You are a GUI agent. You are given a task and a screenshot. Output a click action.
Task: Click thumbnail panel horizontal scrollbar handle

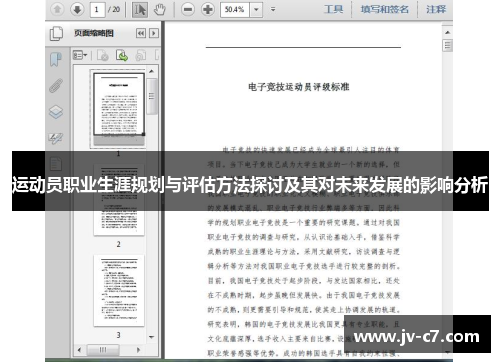(x=103, y=350)
